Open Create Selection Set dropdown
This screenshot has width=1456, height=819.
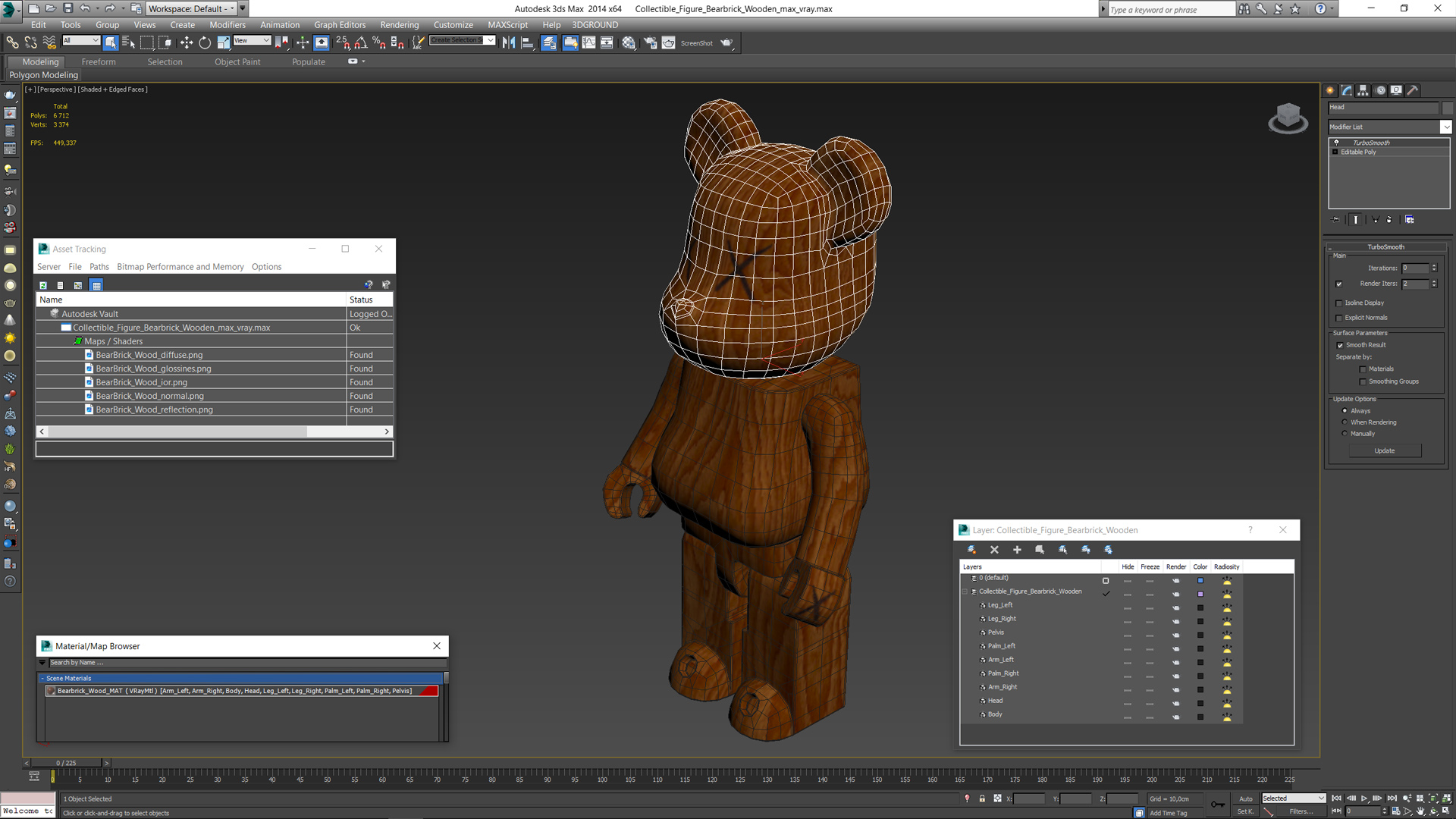click(x=490, y=40)
